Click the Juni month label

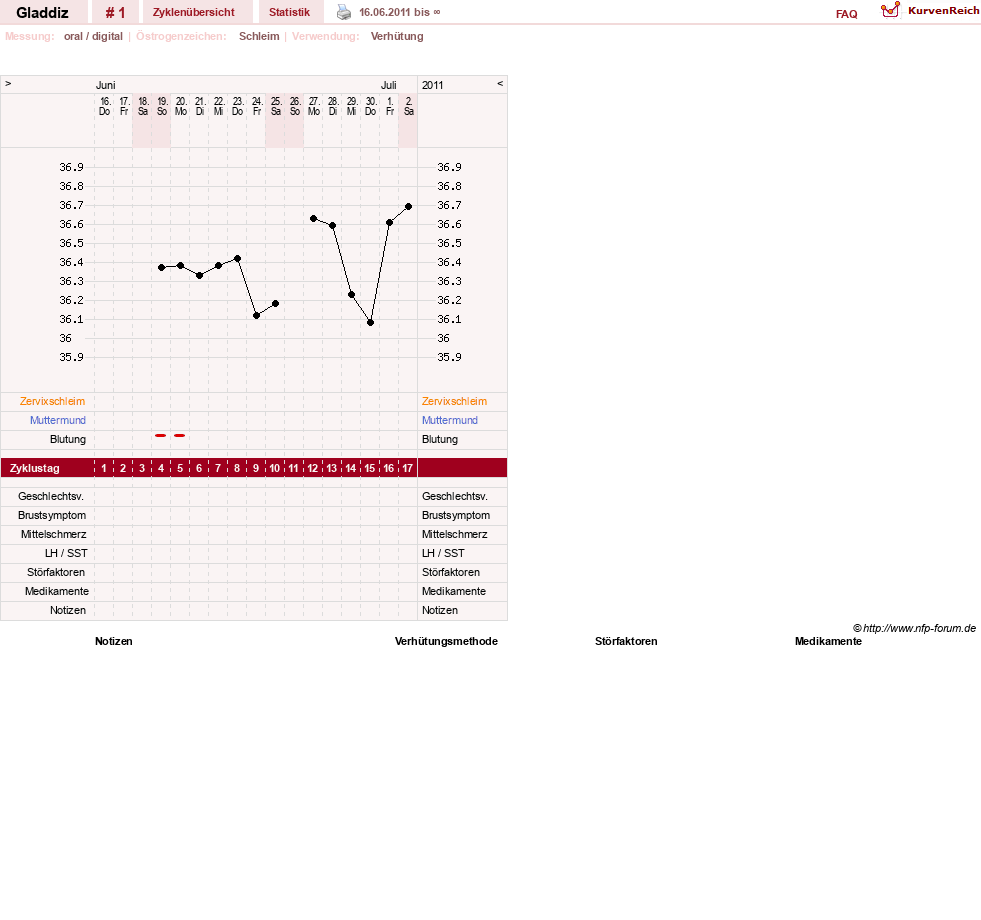coord(105,85)
